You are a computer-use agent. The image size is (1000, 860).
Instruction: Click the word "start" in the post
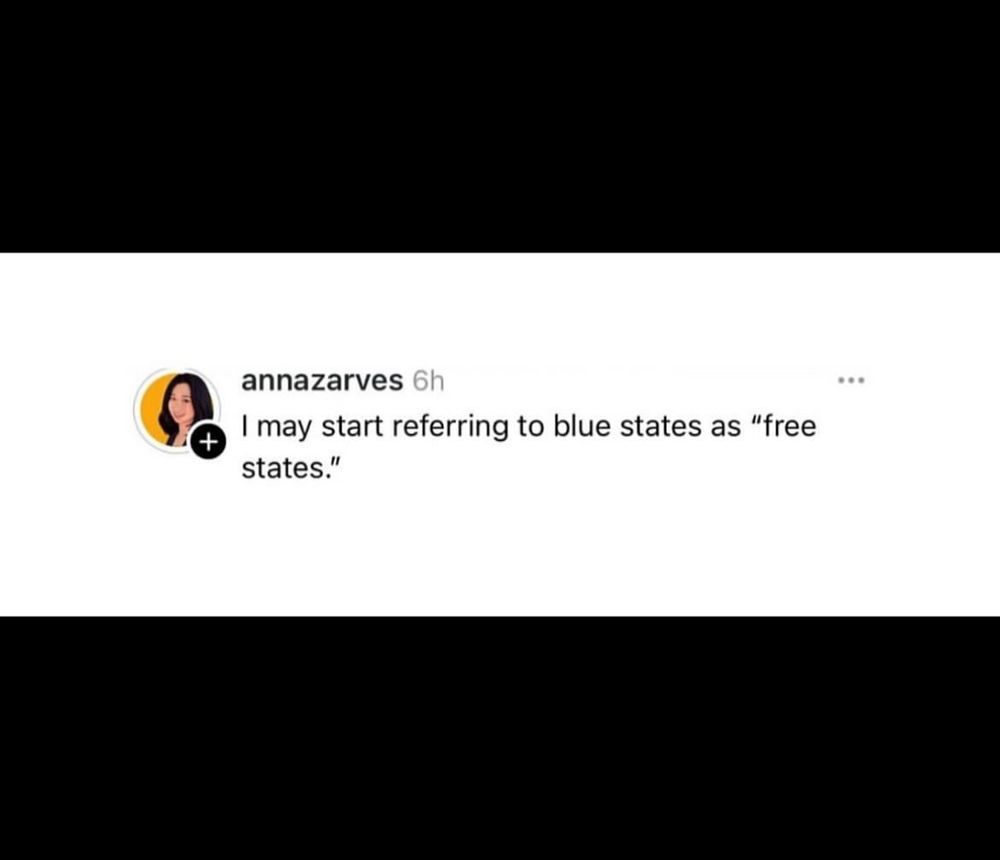pos(352,426)
